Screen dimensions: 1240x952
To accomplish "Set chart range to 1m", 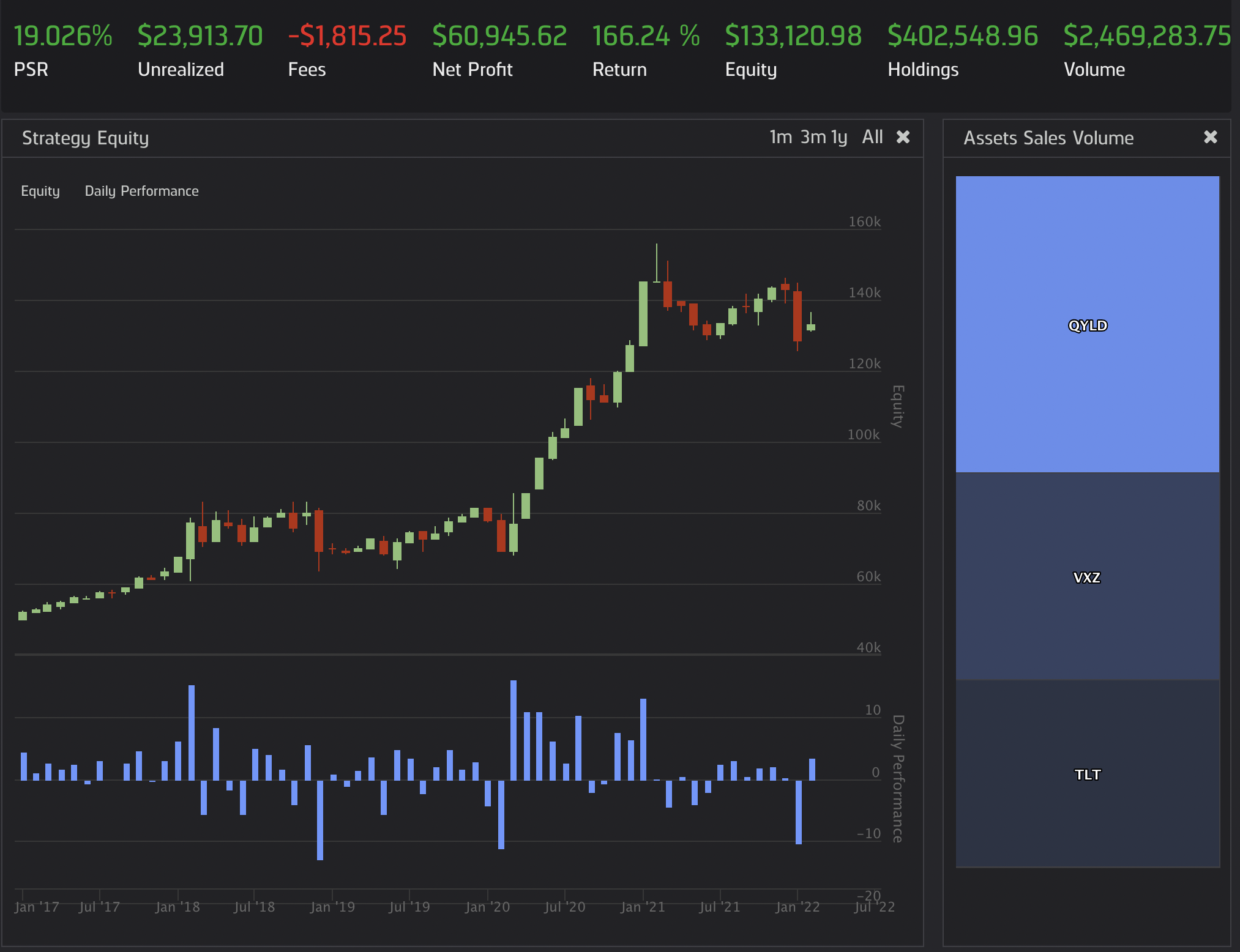I will click(780, 137).
